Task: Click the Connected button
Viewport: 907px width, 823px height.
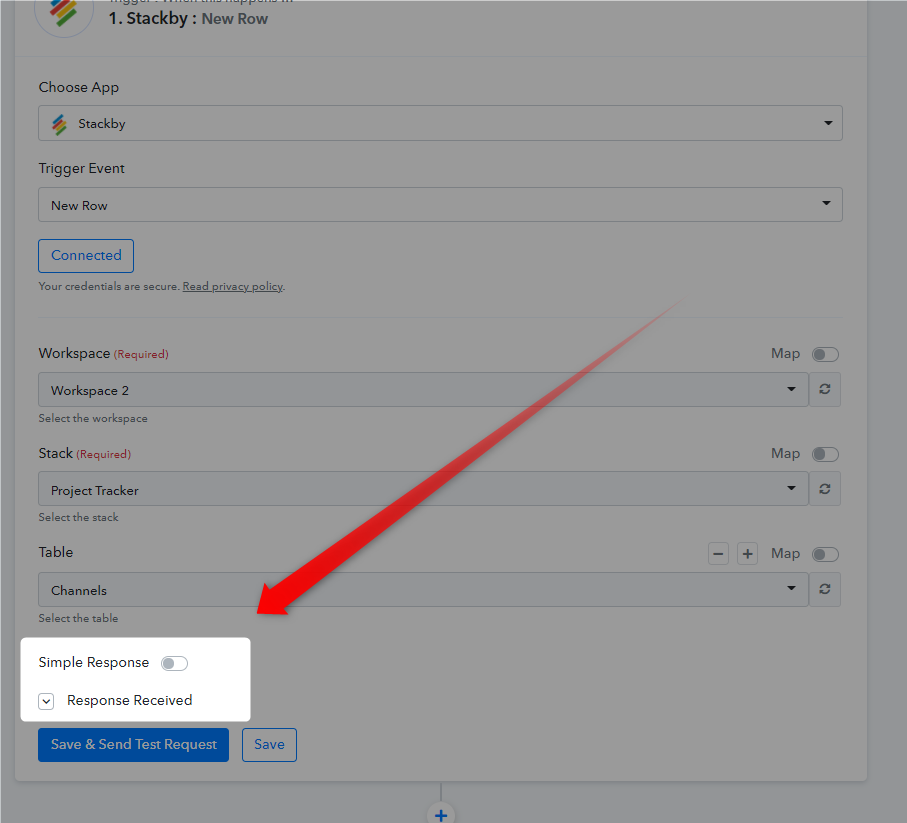Action: (86, 256)
